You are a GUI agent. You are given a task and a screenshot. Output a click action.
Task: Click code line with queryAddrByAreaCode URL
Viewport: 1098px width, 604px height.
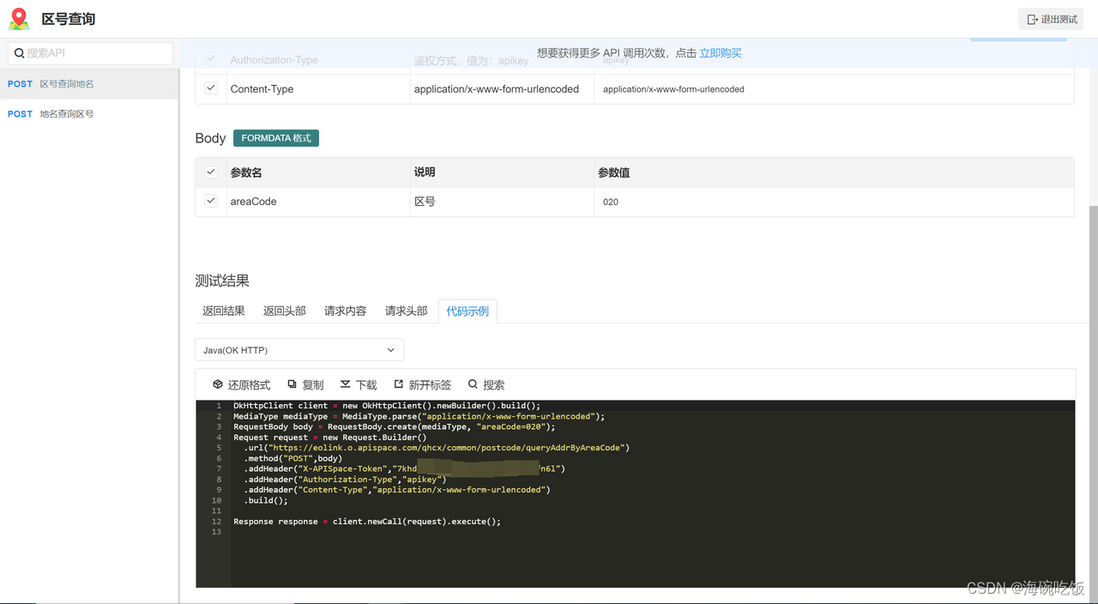tap(436, 448)
